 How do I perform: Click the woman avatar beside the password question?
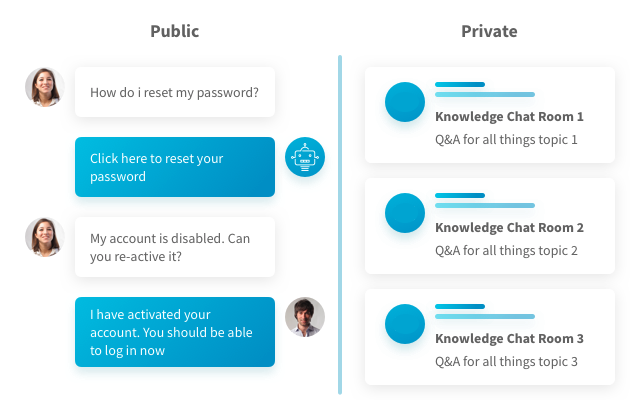point(44,88)
